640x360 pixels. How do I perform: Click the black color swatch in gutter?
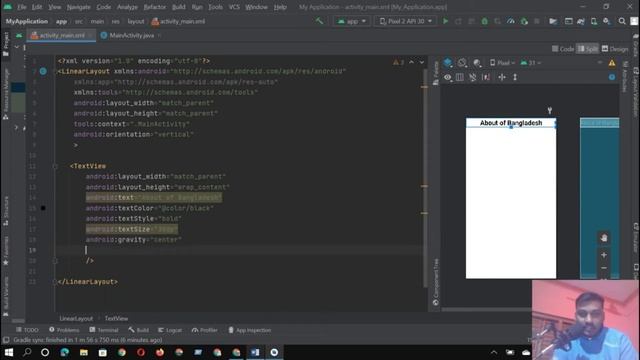[43, 208]
